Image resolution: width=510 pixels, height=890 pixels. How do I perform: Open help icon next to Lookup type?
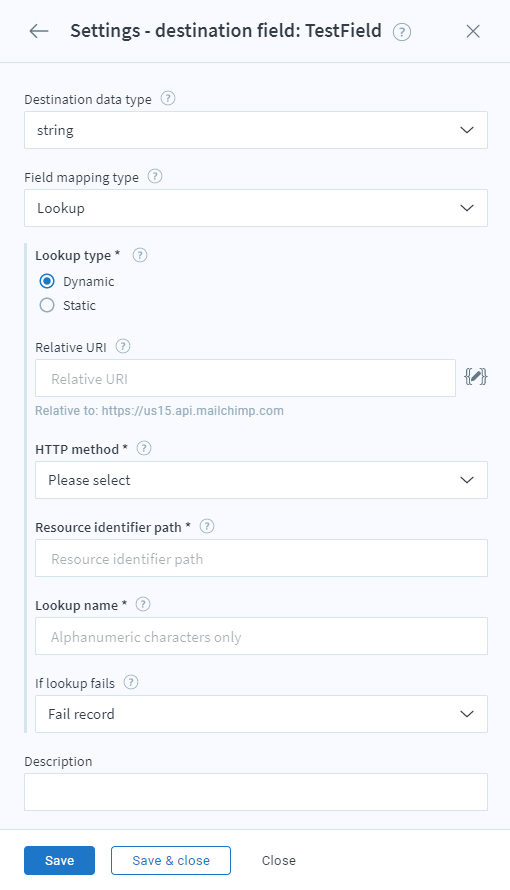[140, 255]
